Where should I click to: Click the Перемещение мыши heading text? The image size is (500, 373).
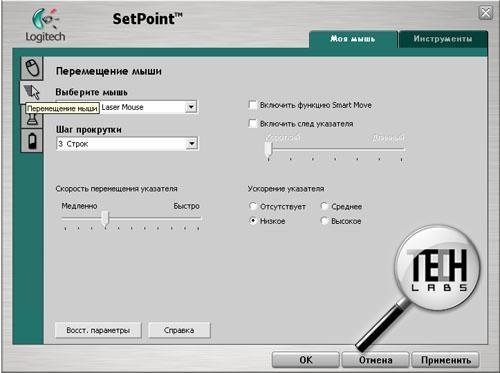(109, 71)
